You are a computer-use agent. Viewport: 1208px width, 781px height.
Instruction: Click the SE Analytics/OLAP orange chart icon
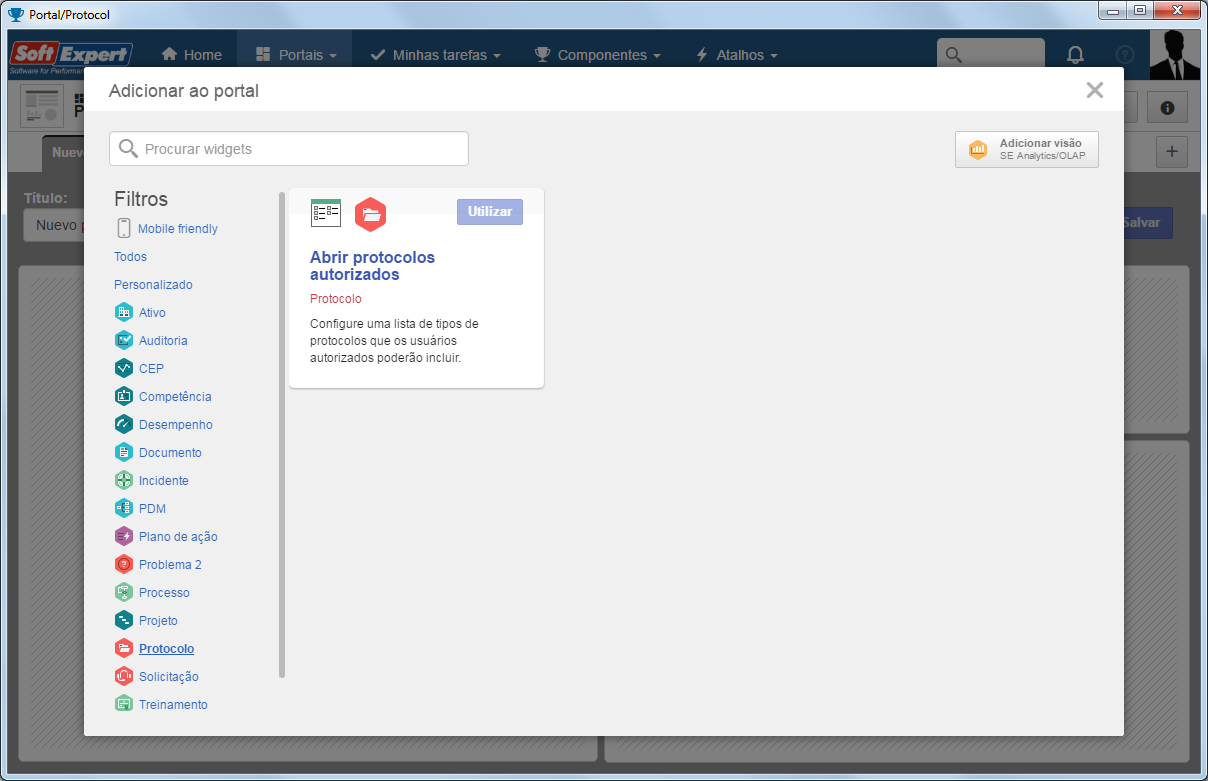978,150
